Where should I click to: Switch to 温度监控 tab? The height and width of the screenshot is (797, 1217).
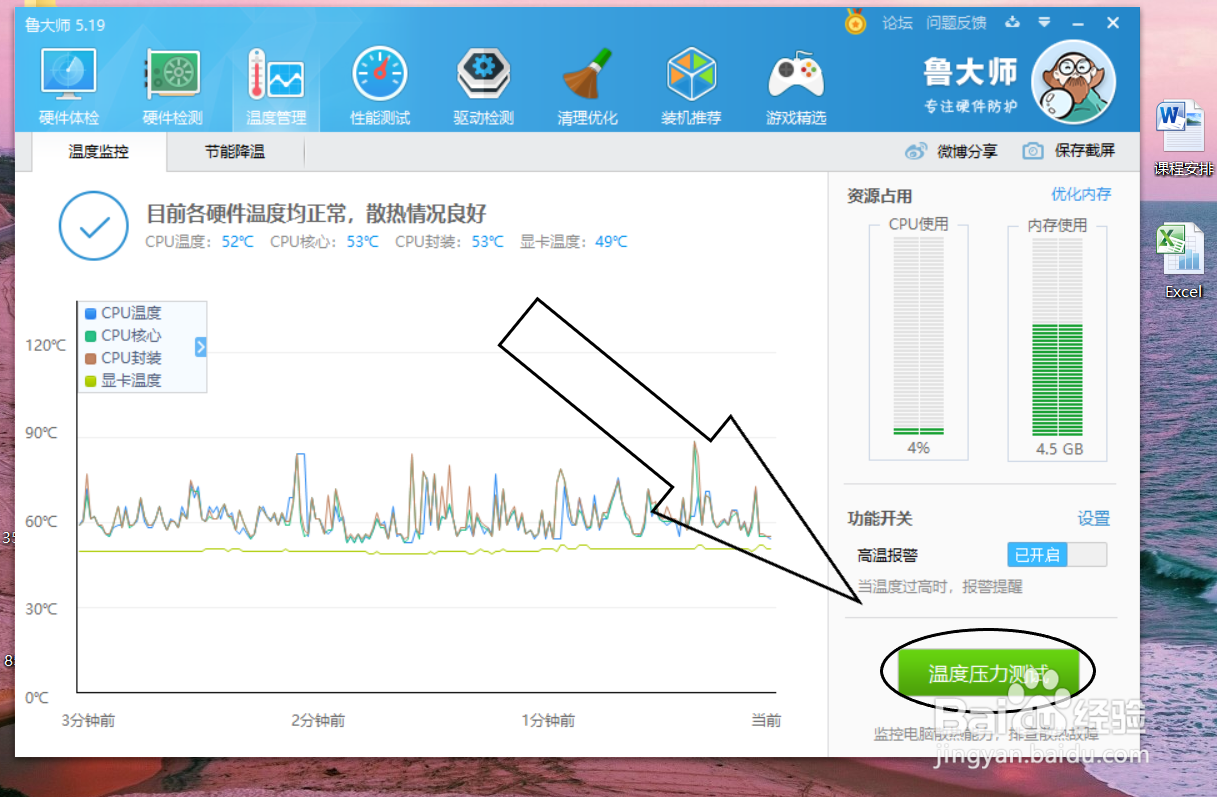[98, 151]
